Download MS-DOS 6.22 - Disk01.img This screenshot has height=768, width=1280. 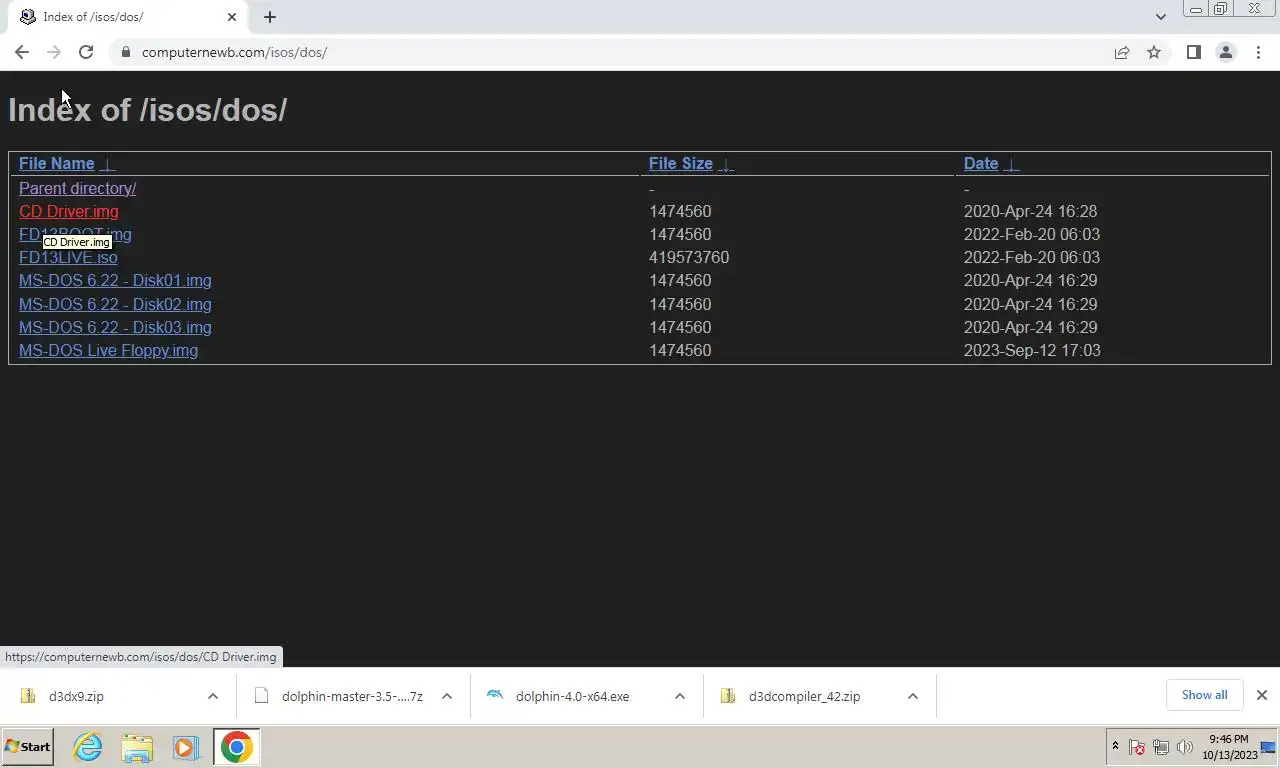tap(115, 280)
